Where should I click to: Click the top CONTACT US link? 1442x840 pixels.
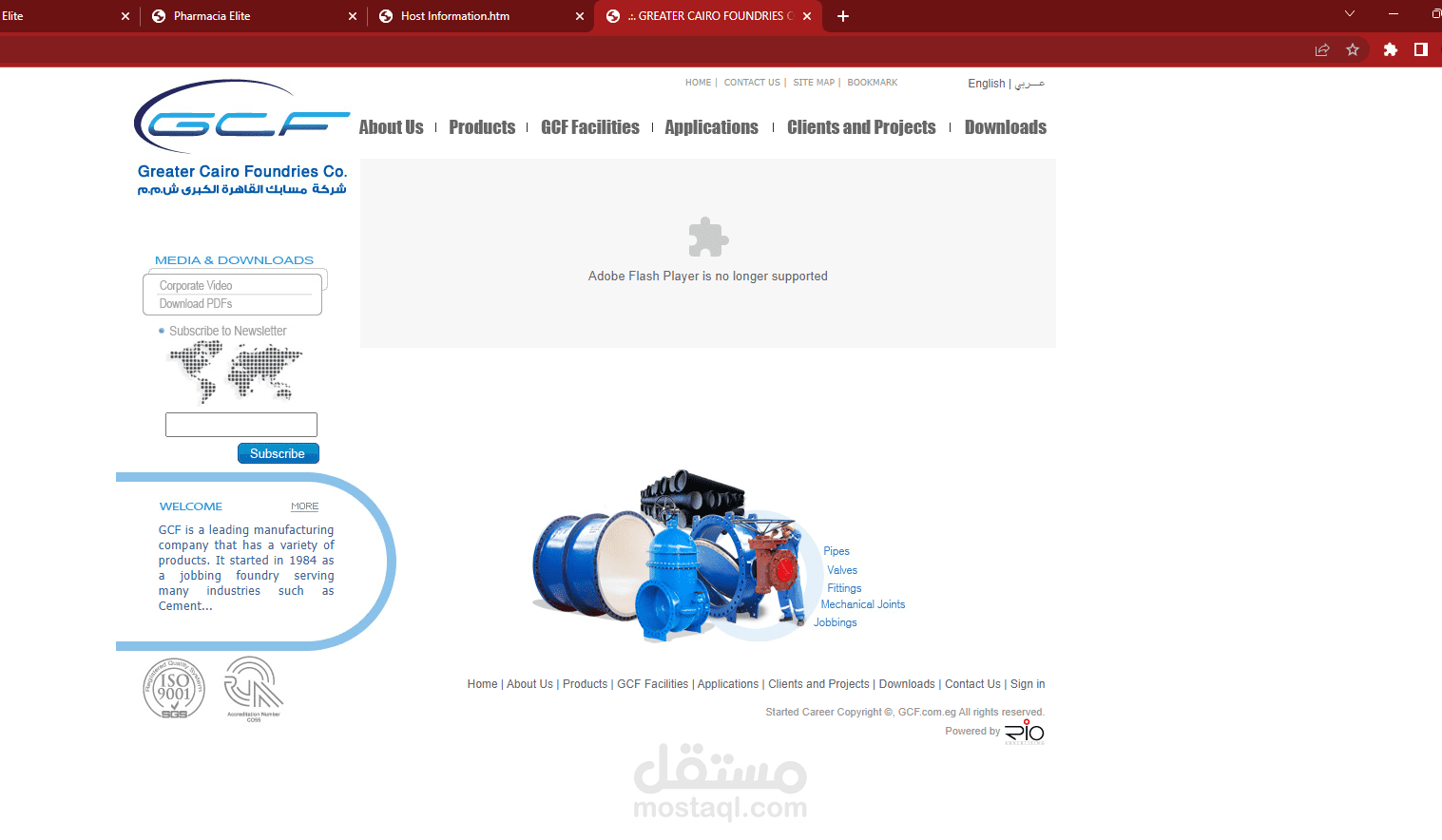coord(752,83)
